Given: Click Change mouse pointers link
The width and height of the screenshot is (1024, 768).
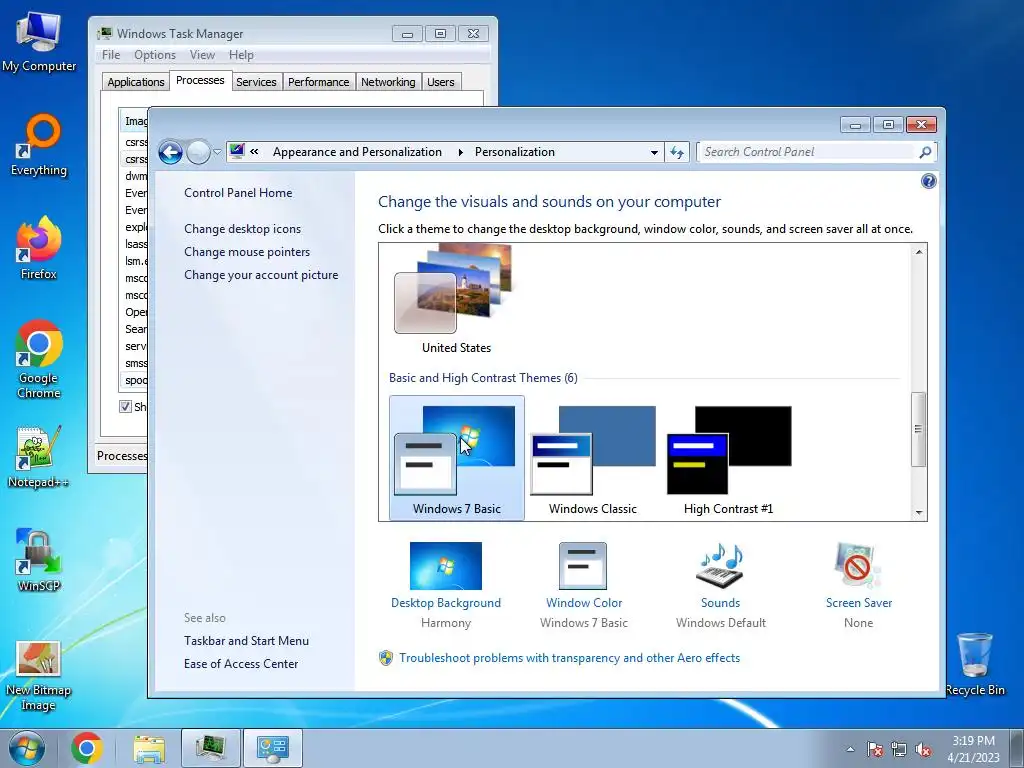Looking at the screenshot, I should click(247, 251).
